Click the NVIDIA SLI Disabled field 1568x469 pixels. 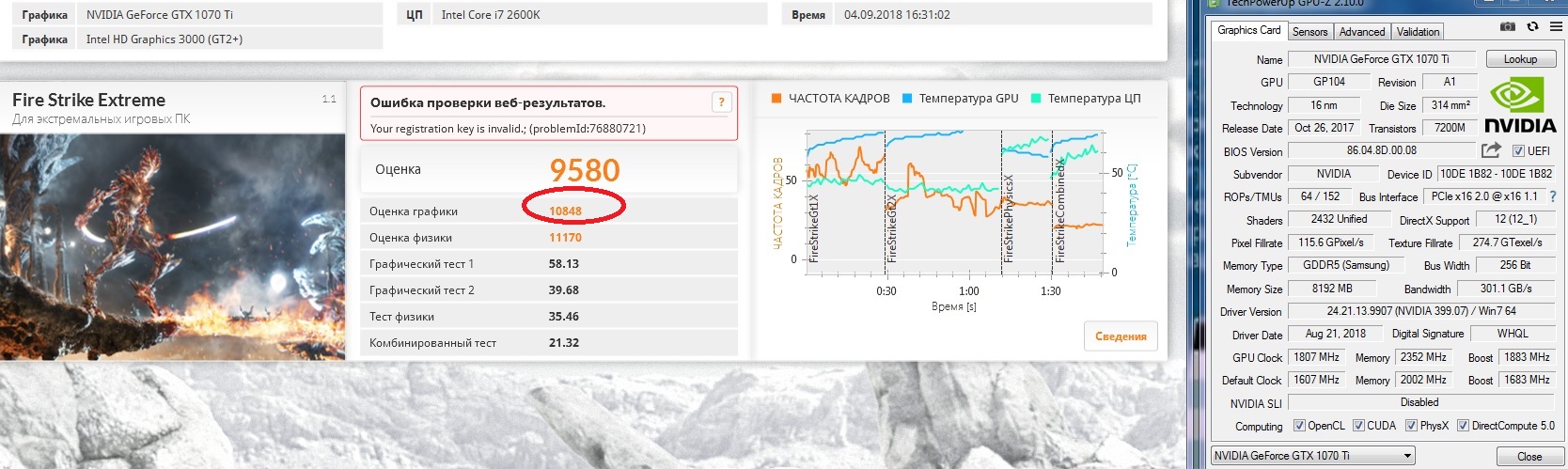tap(1419, 402)
